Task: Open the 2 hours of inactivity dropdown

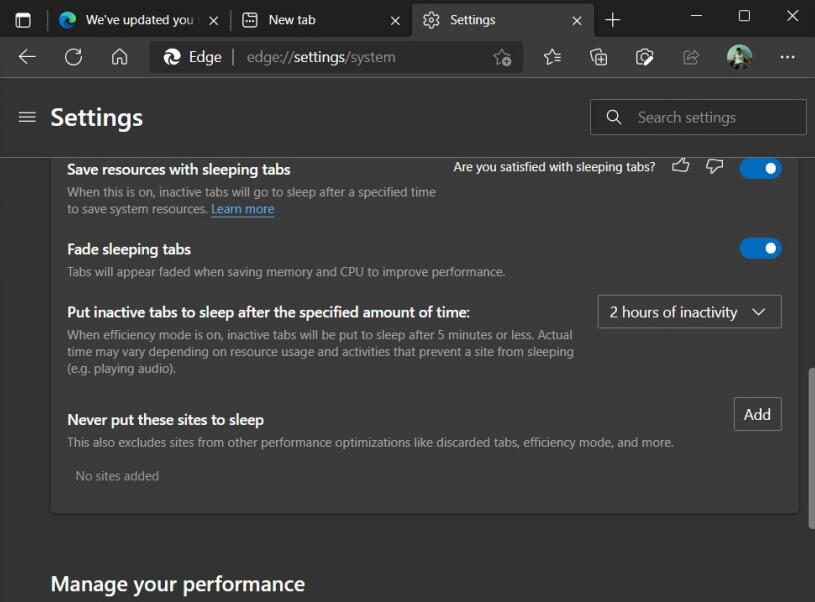Action: (x=689, y=312)
